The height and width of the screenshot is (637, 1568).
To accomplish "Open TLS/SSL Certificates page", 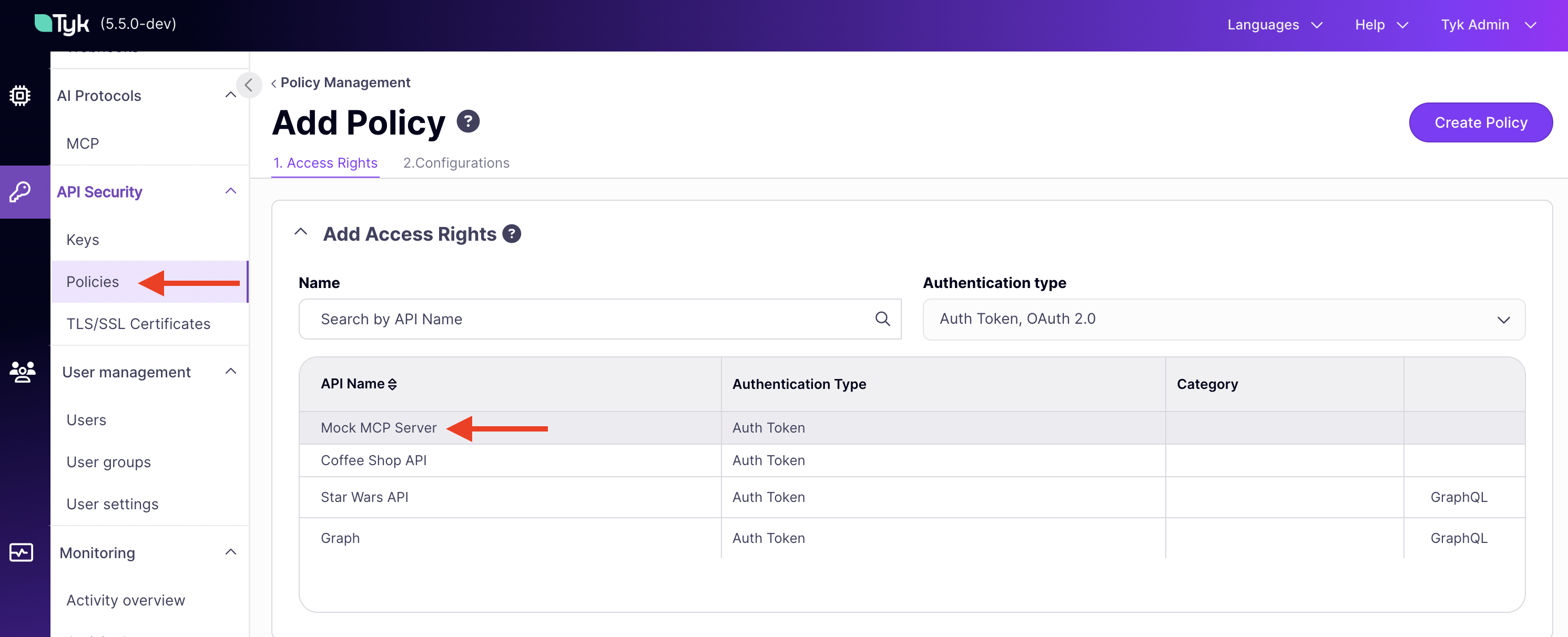I will 138,324.
